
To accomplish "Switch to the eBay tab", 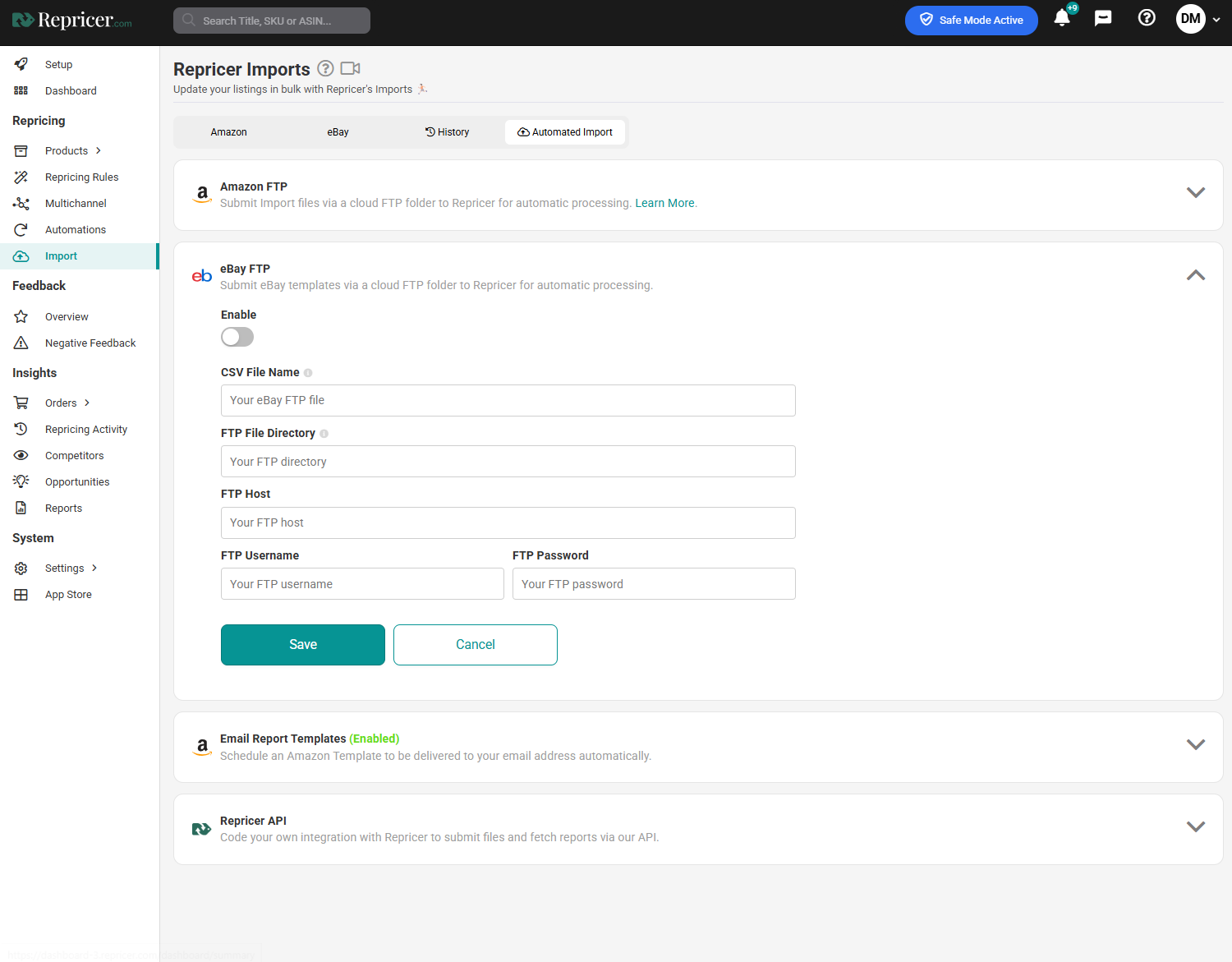I will (338, 132).
